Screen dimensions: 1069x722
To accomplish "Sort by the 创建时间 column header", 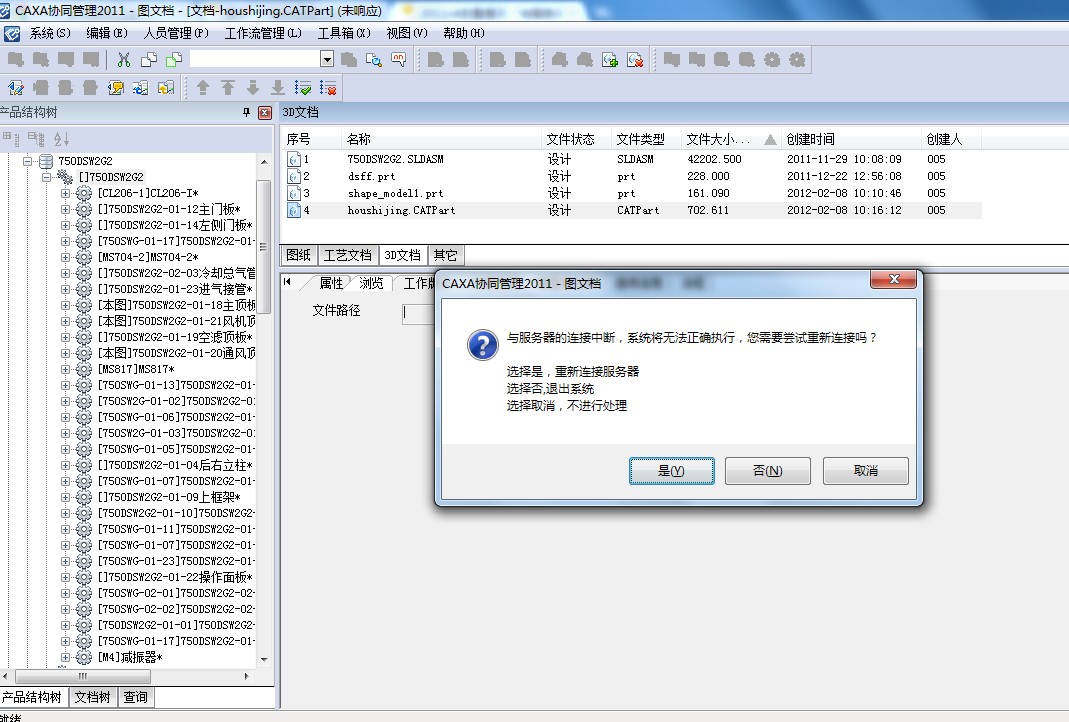I will point(852,139).
